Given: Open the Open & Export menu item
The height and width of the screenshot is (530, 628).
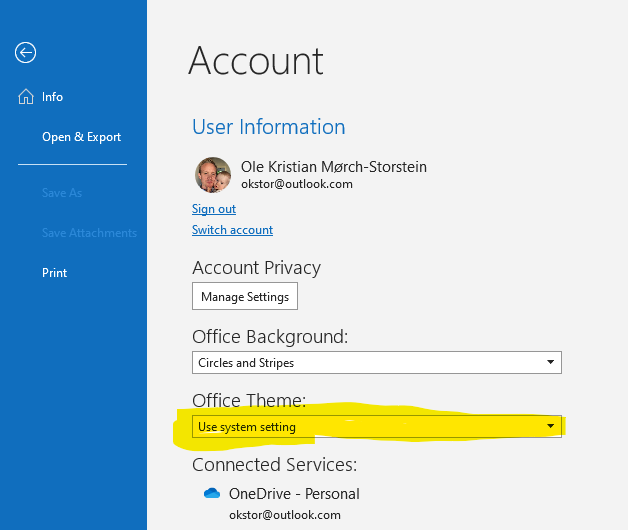Looking at the screenshot, I should point(81,137).
